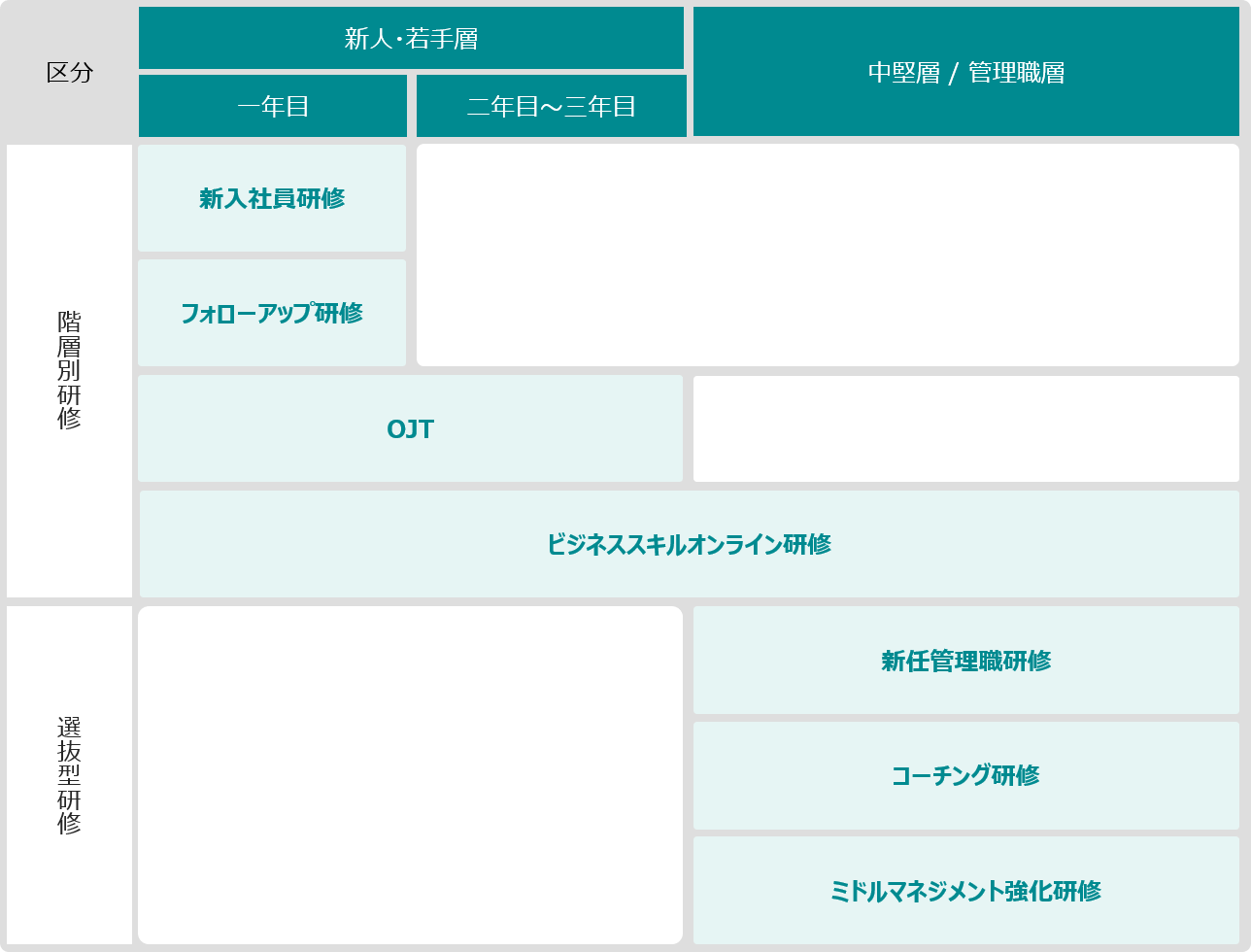Image resolution: width=1251 pixels, height=952 pixels.
Task: Select the ミドルマネジメント強化研修 box
Action: coord(966,891)
